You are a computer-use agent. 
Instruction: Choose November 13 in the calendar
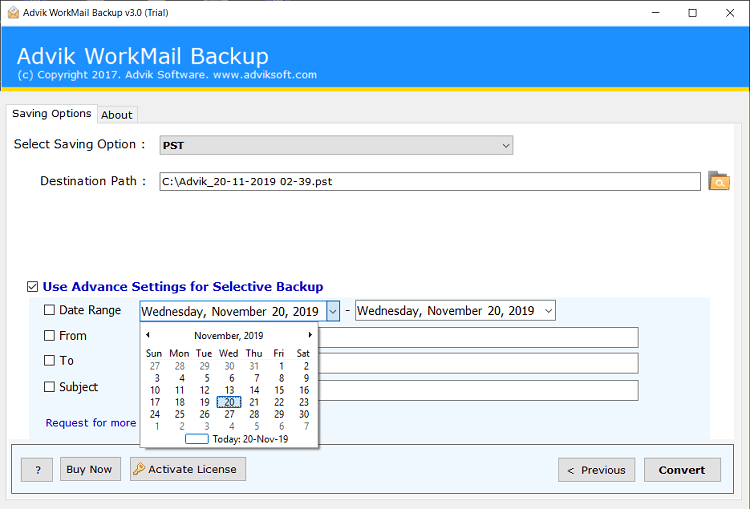tap(229, 390)
